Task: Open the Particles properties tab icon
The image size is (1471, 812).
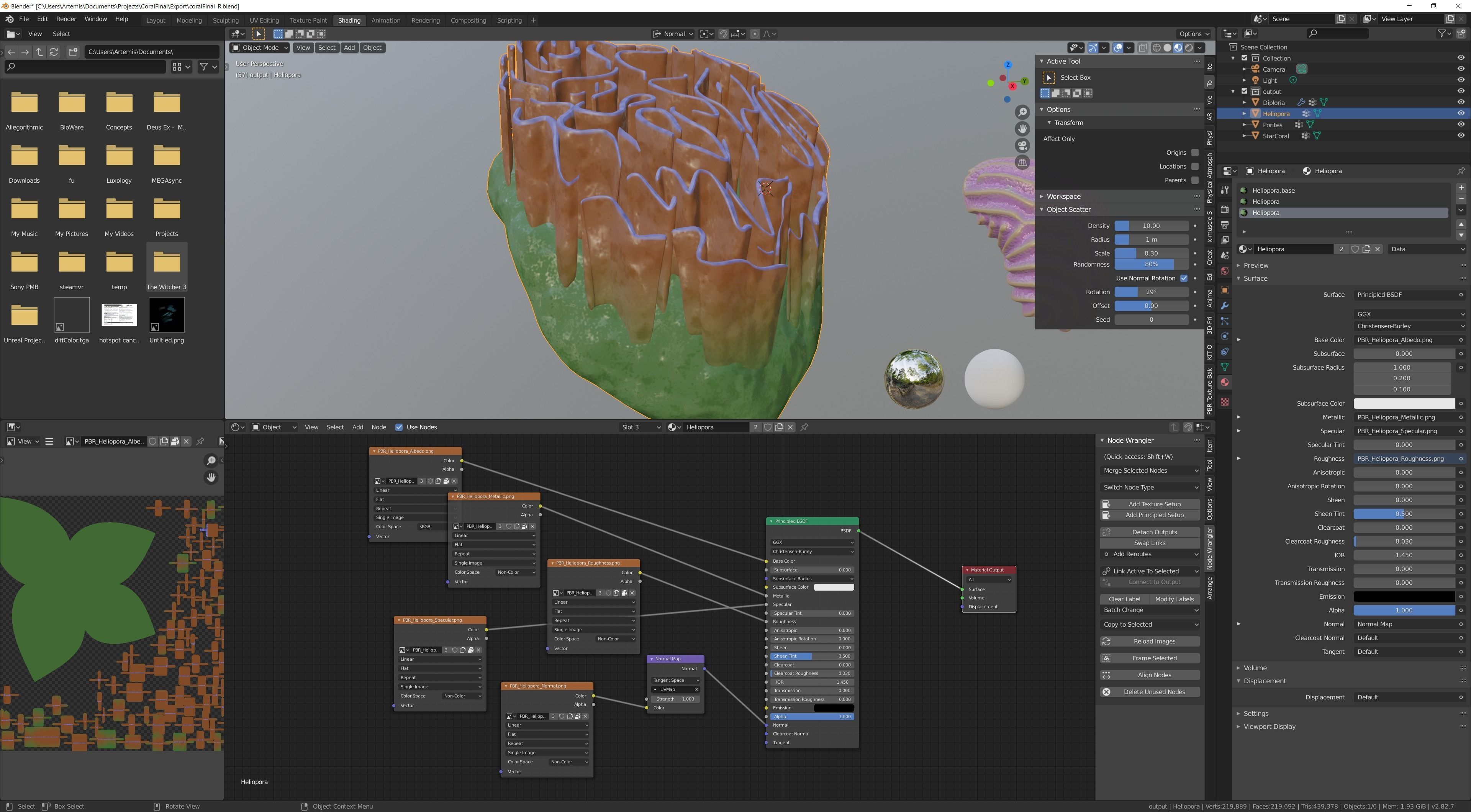Action: click(1224, 321)
